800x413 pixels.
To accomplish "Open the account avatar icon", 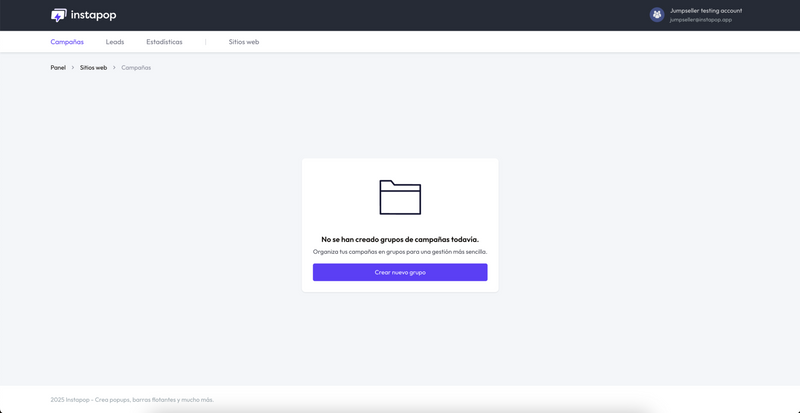I will tap(657, 15).
